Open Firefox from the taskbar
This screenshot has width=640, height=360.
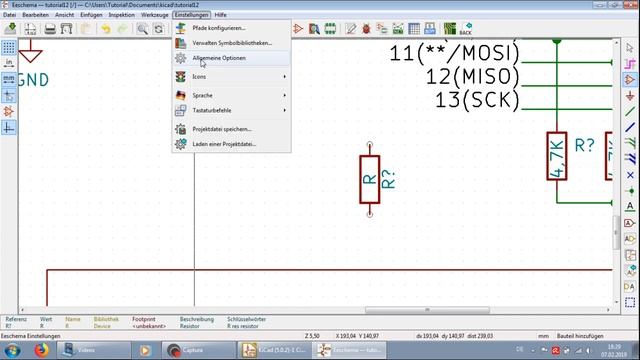coord(41,350)
